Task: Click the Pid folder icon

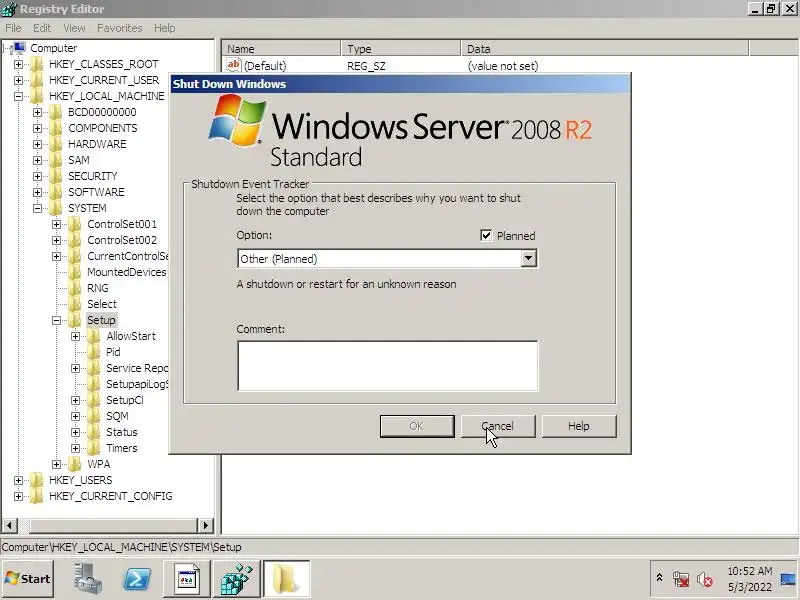Action: (x=94, y=352)
